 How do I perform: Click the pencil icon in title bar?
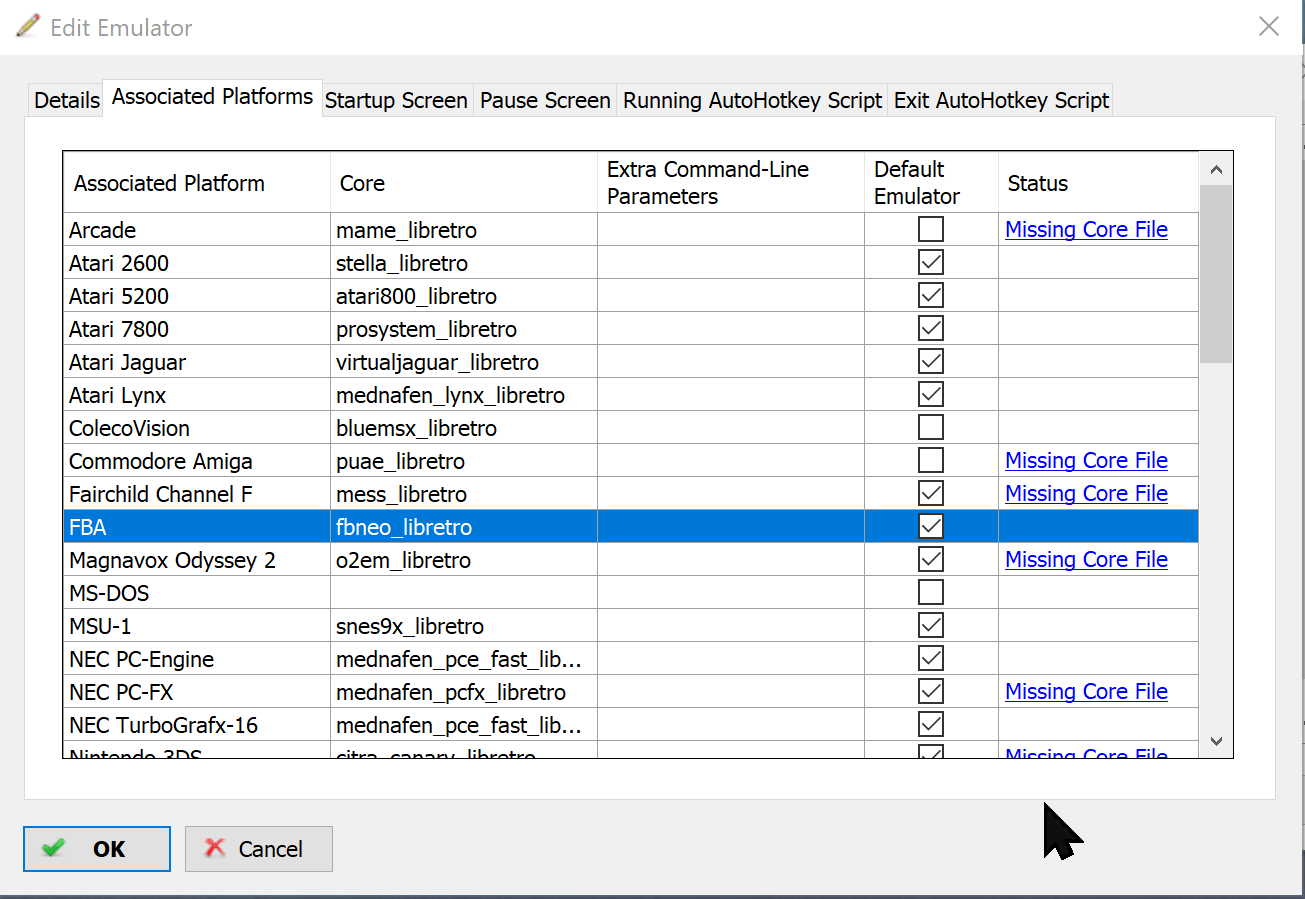click(x=28, y=26)
